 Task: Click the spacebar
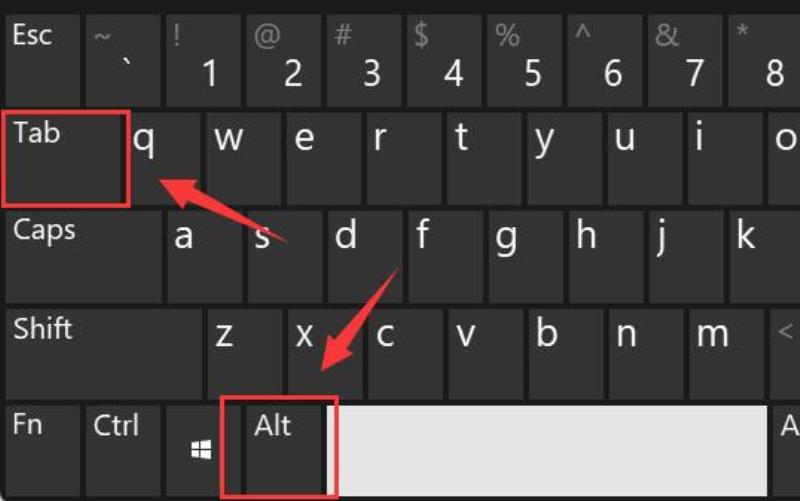550,450
